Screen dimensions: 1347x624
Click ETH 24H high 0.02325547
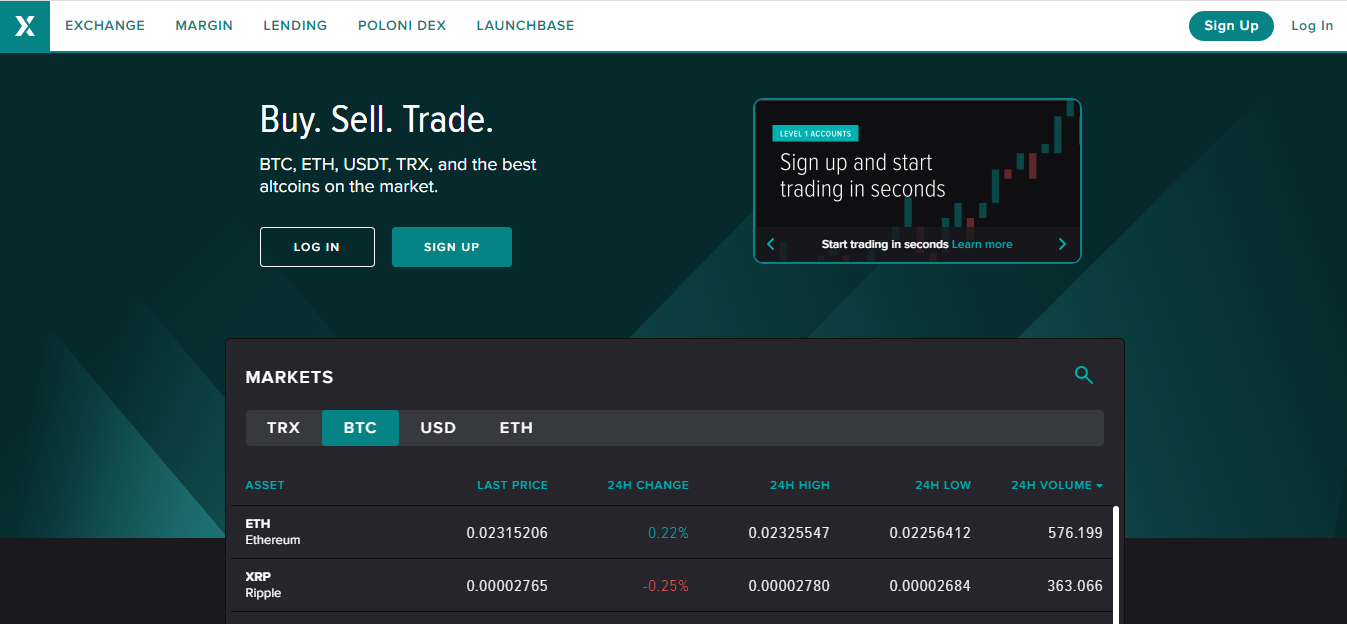[x=789, y=533]
